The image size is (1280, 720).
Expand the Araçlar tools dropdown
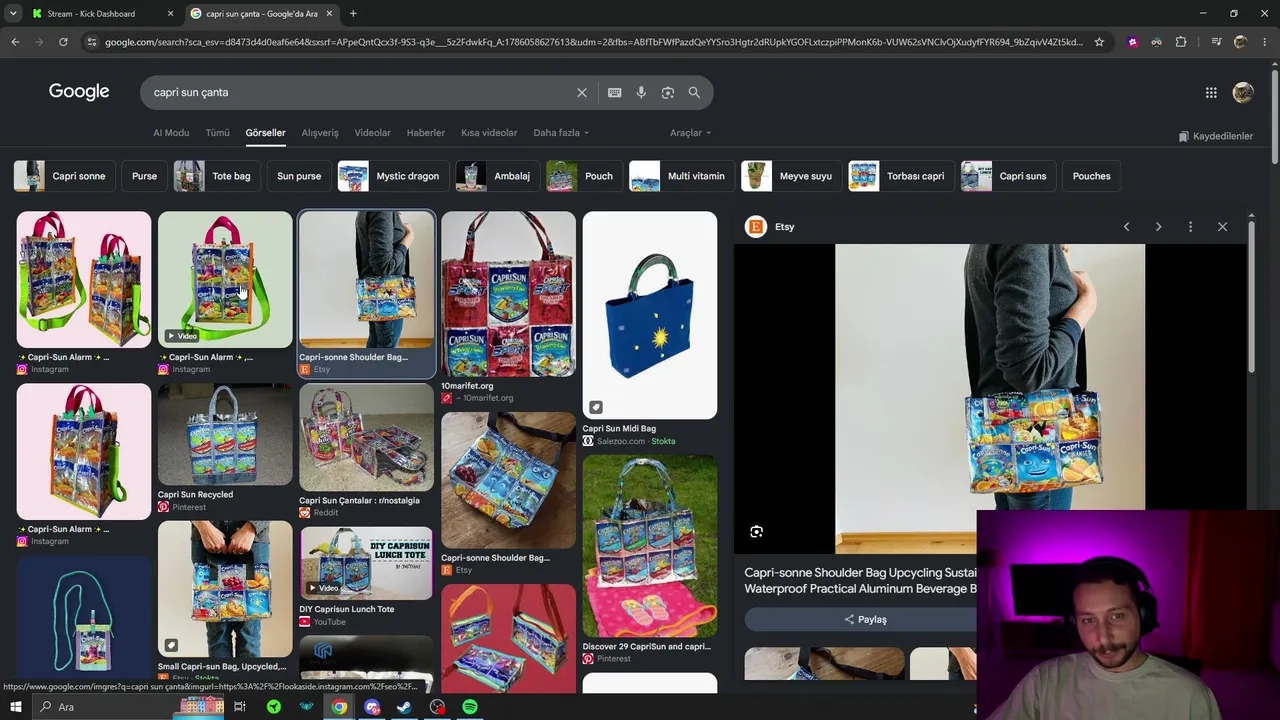pyautogui.click(x=690, y=133)
